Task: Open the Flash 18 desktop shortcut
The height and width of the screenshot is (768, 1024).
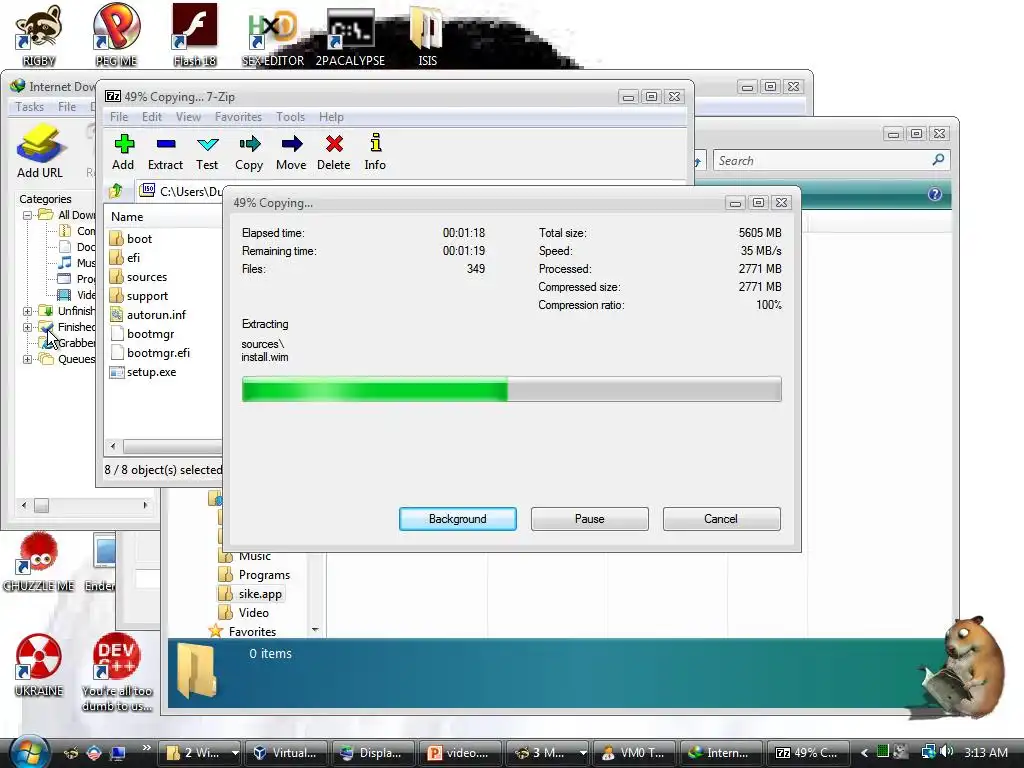Action: coord(195,35)
